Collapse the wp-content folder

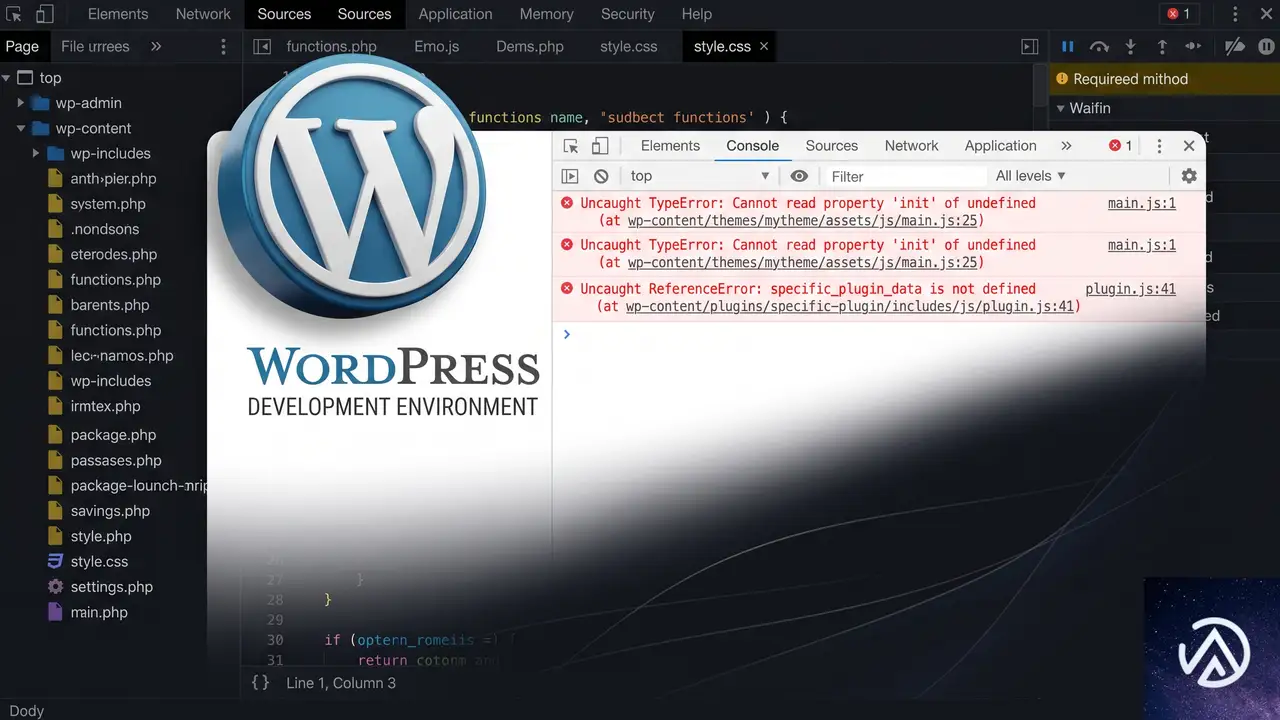click(x=21, y=128)
